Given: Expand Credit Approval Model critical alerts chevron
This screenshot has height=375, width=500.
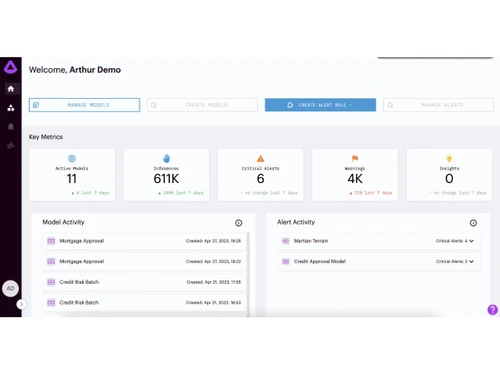Looking at the screenshot, I should tap(471, 262).
